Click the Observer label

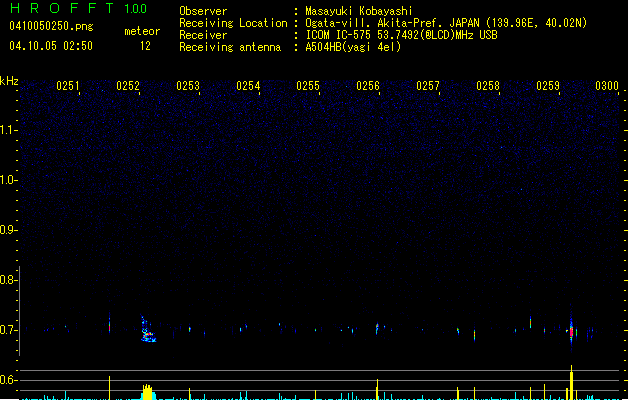tap(203, 11)
